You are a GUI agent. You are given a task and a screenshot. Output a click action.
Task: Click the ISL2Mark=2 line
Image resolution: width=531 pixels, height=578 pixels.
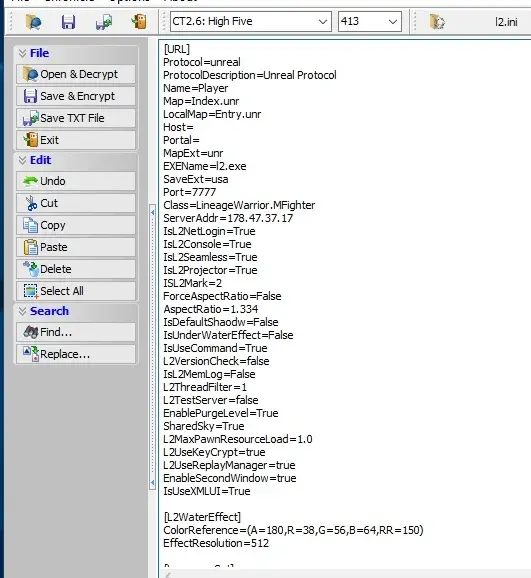tap(193, 283)
